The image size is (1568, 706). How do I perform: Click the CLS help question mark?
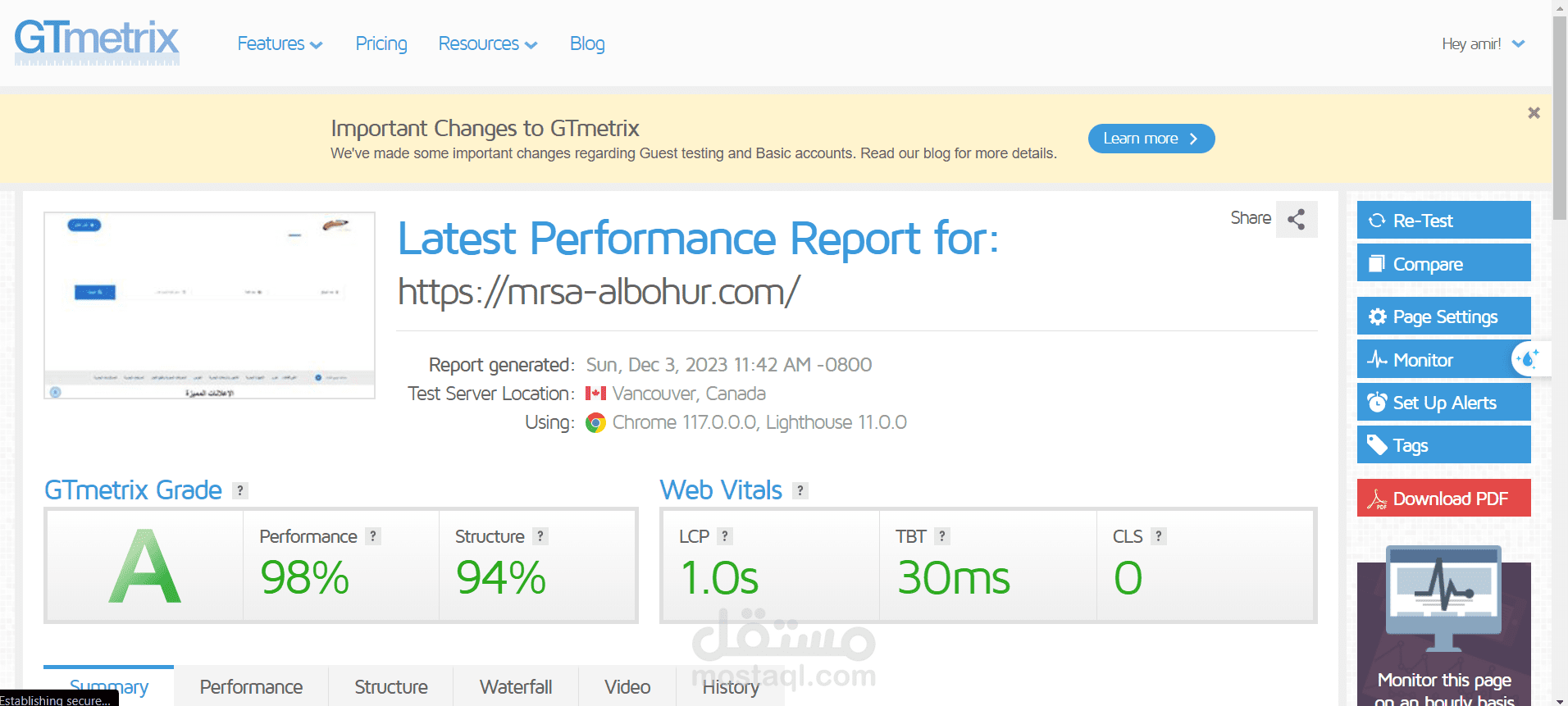click(x=1158, y=536)
